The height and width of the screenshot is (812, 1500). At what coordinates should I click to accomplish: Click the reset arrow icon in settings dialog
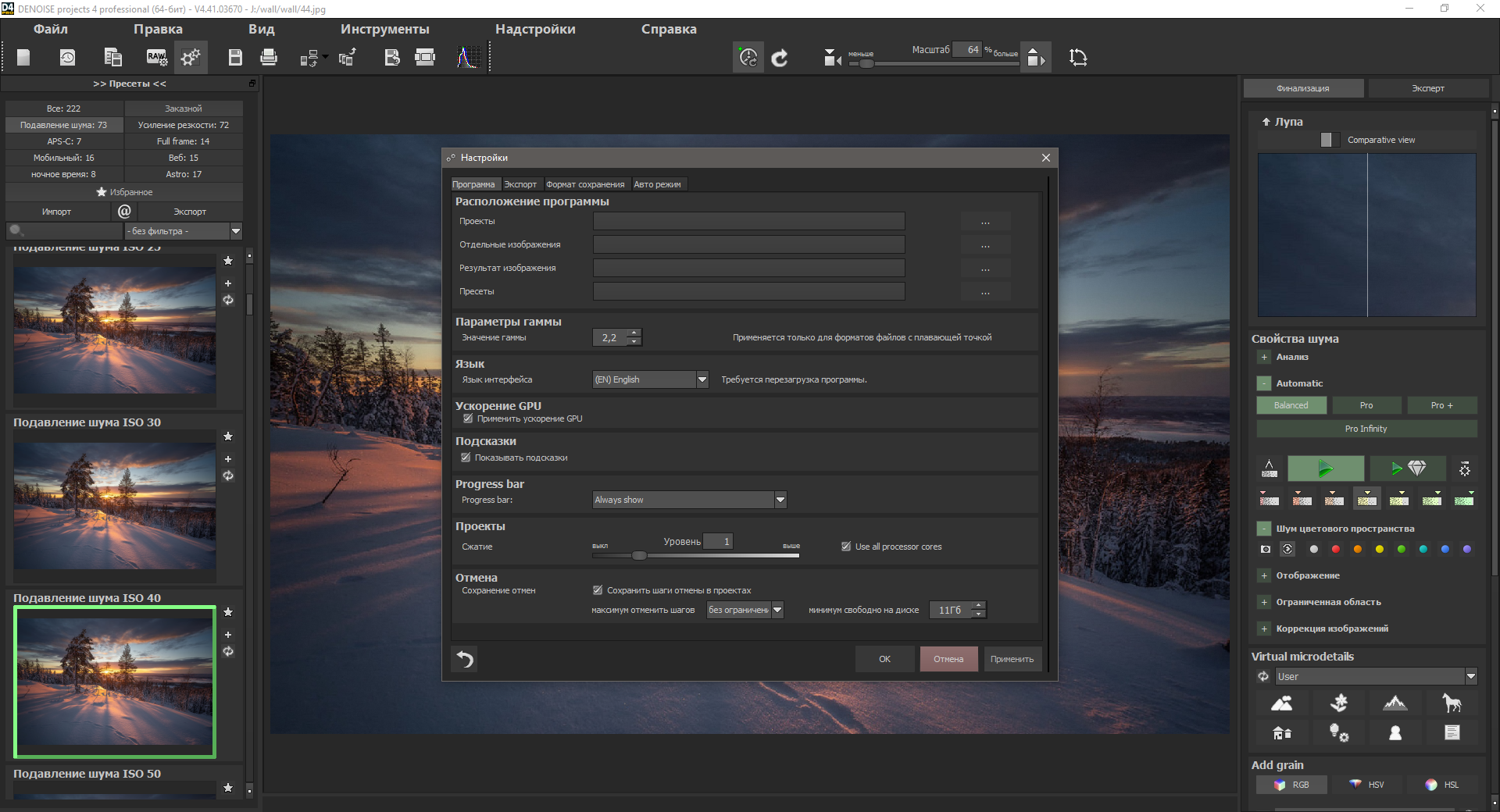point(465,659)
